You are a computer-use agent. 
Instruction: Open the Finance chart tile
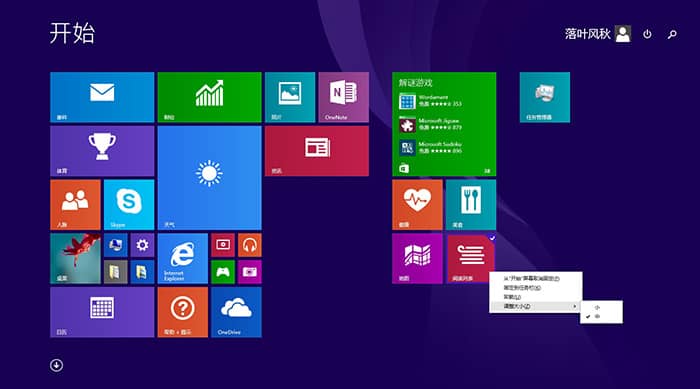pyautogui.click(x=209, y=97)
